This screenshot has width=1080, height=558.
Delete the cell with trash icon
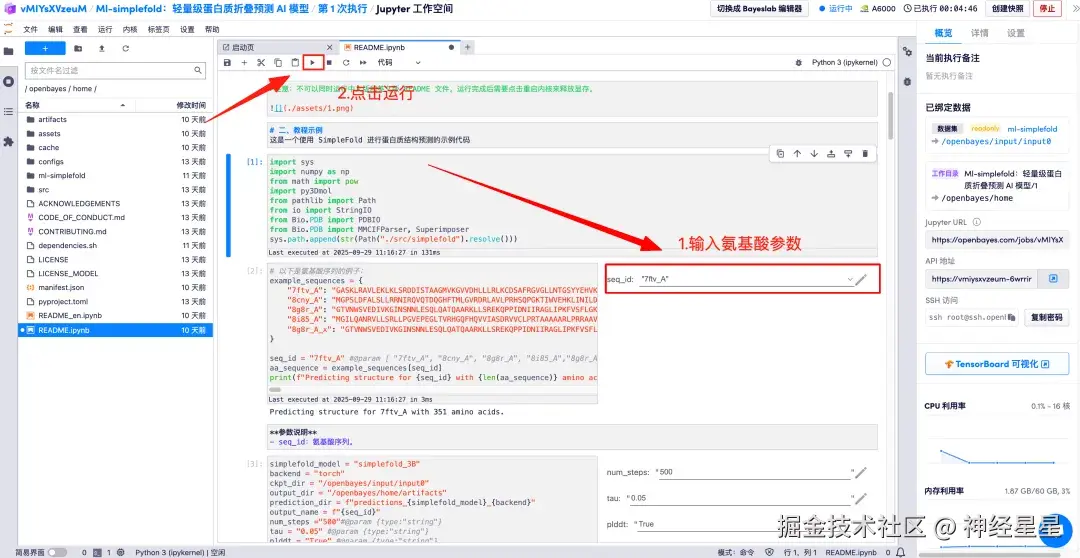[865, 154]
